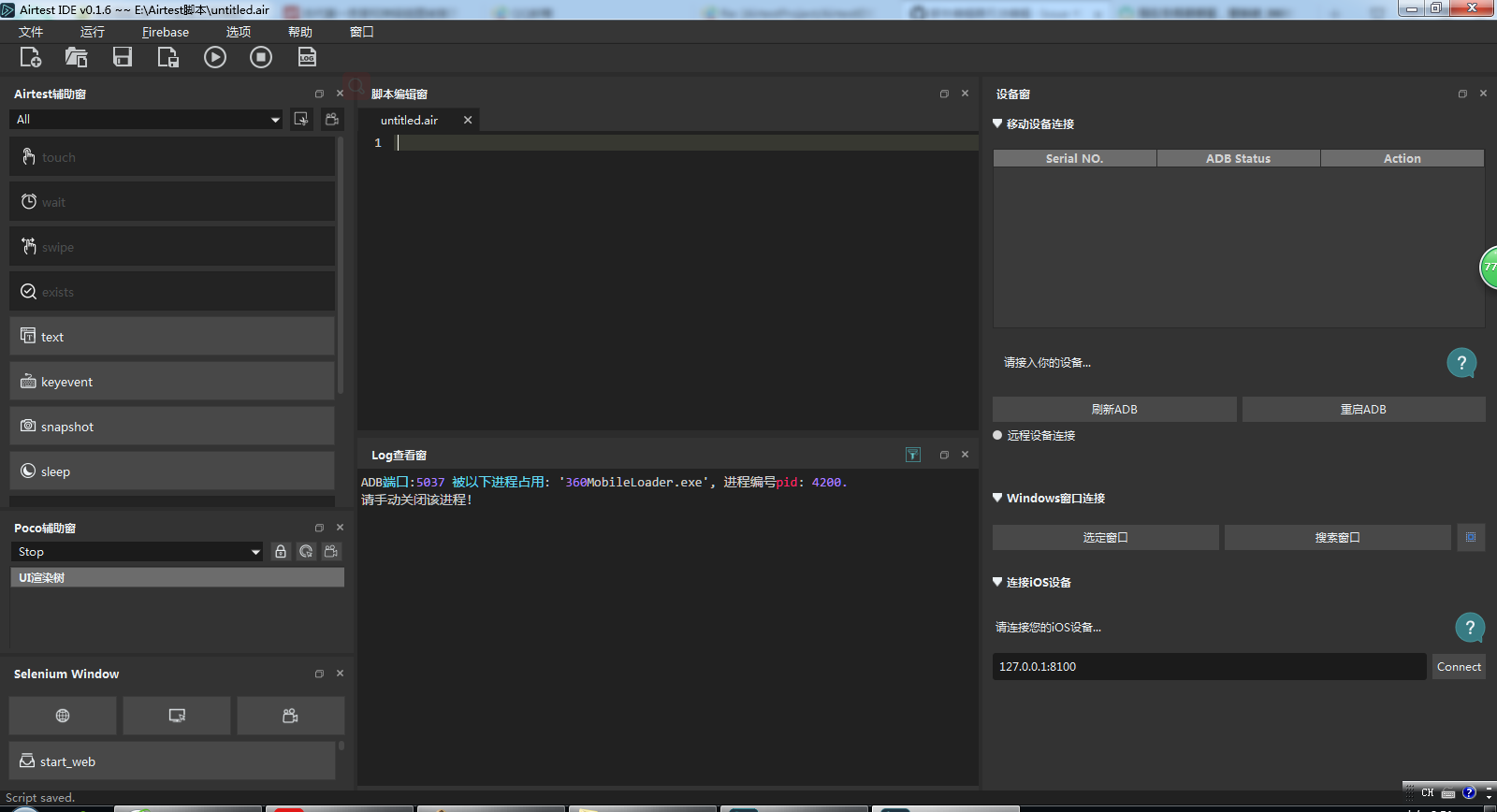
Task: Click Selenium record icon
Action: tap(290, 716)
